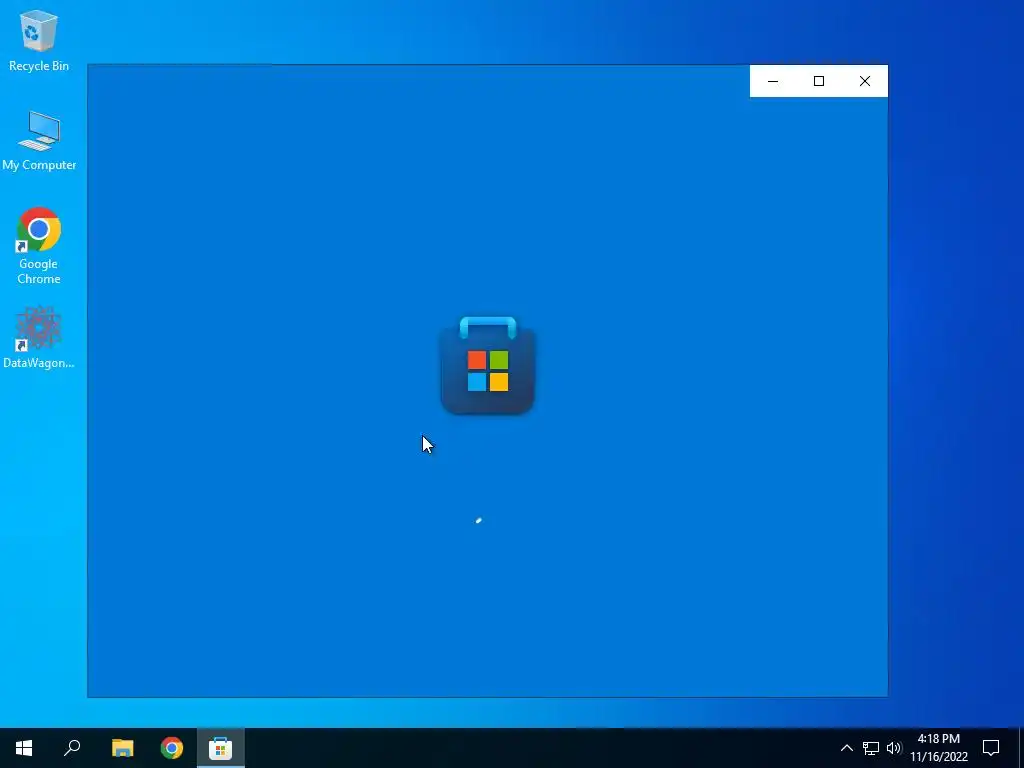Open File Explorer from the taskbar
Viewport: 1024px width, 768px height.
[x=122, y=748]
